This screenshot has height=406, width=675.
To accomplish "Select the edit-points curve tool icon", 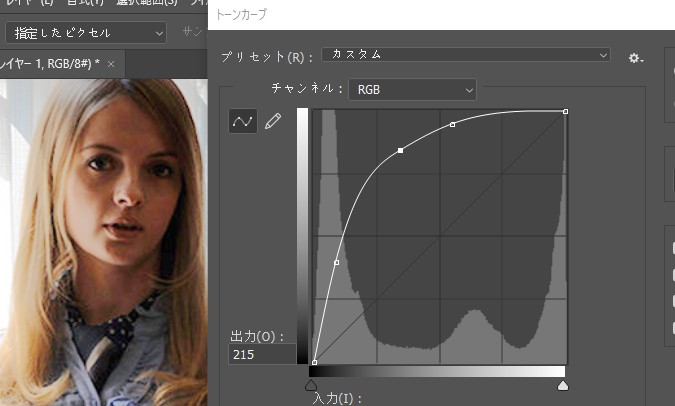I will click(x=242, y=121).
